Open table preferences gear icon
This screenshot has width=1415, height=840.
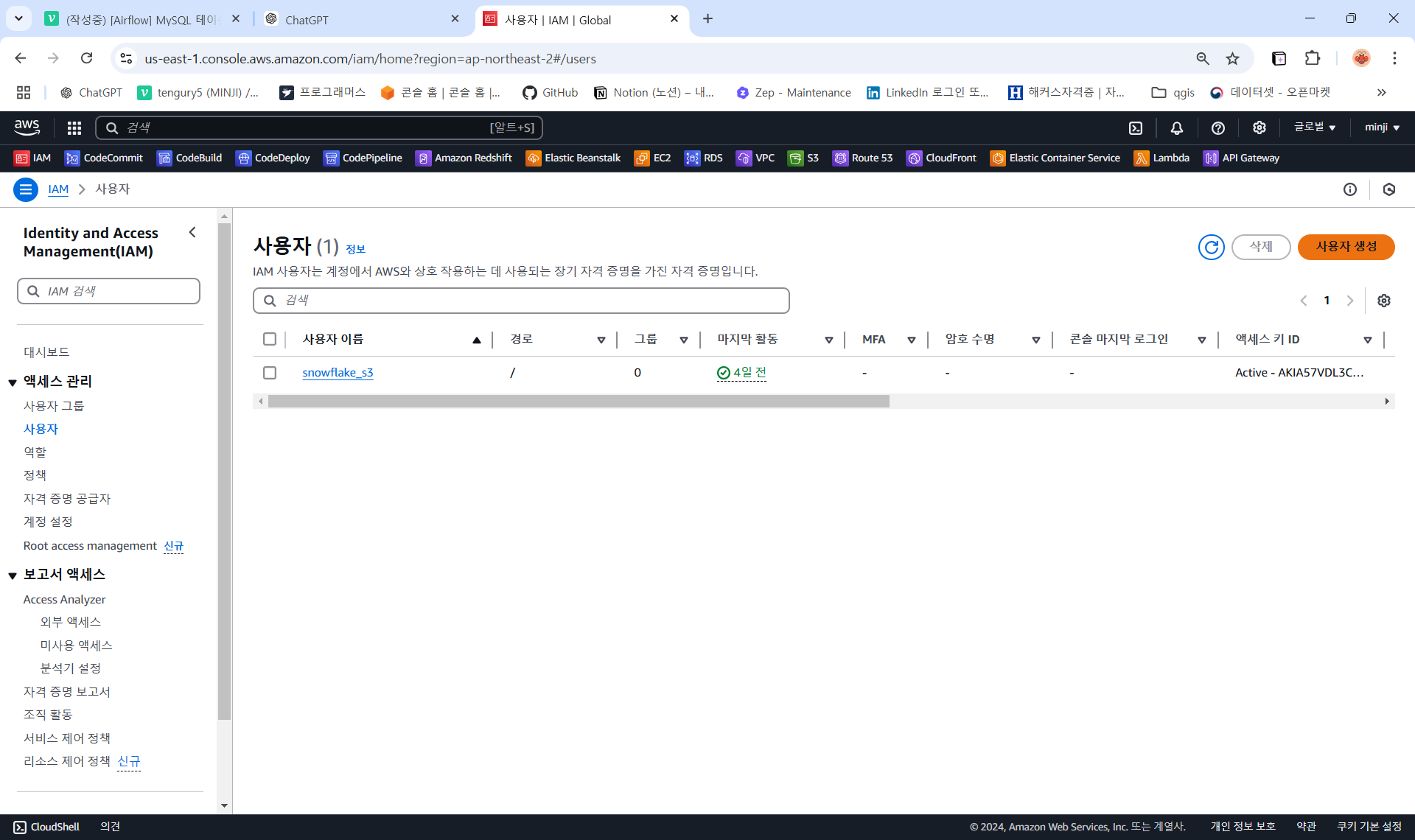coord(1384,301)
